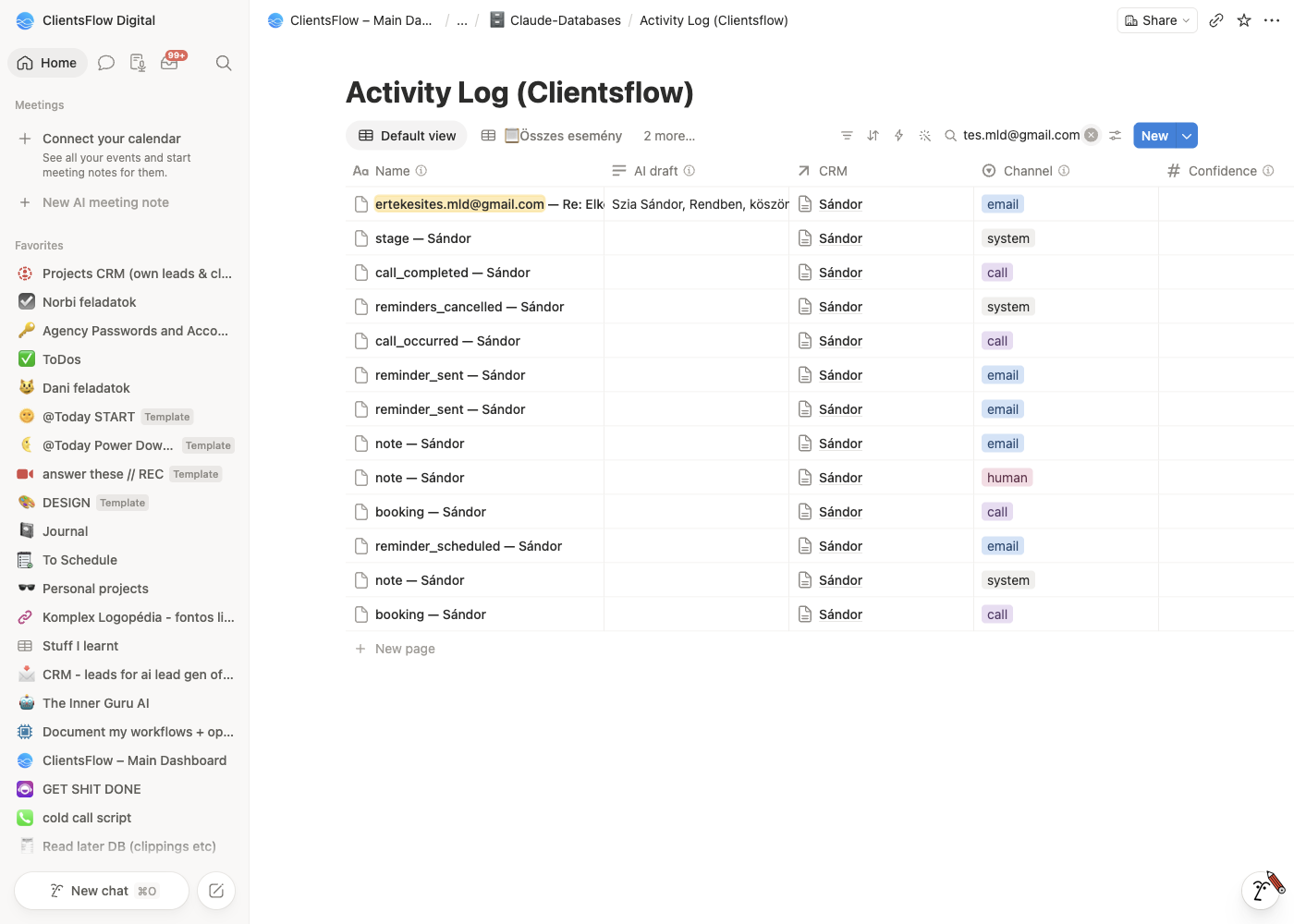Open the ClientsFlow Digital workspace switcher

click(x=86, y=20)
